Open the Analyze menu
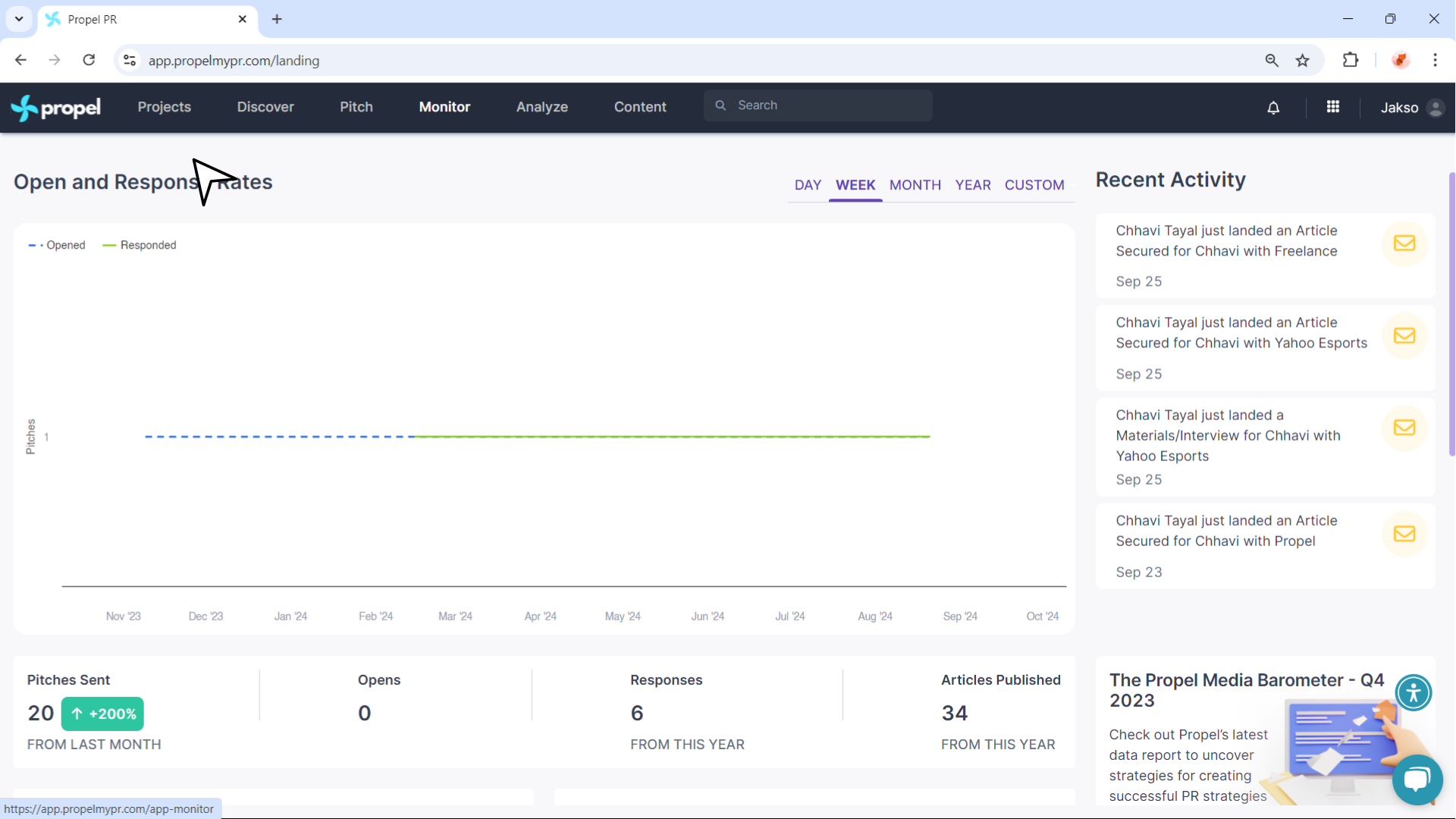The width and height of the screenshot is (1456, 819). pos(542,107)
